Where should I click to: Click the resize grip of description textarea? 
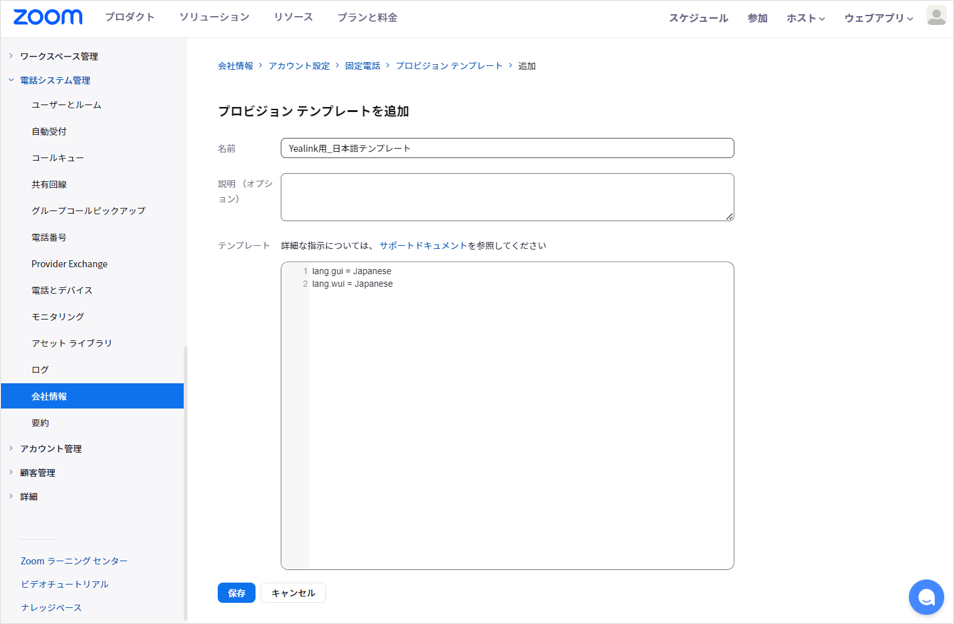(729, 216)
